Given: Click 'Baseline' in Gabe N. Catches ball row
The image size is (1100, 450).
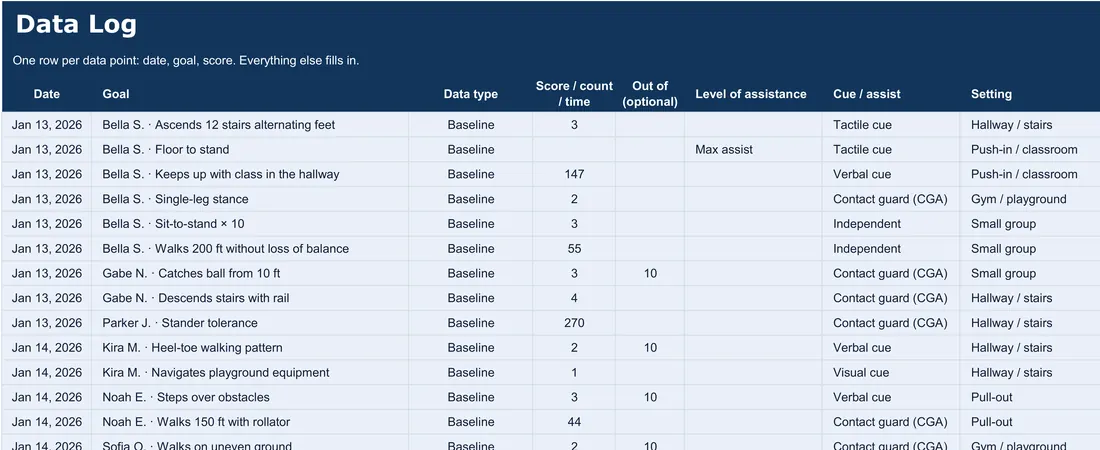Looking at the screenshot, I should pyautogui.click(x=471, y=273).
